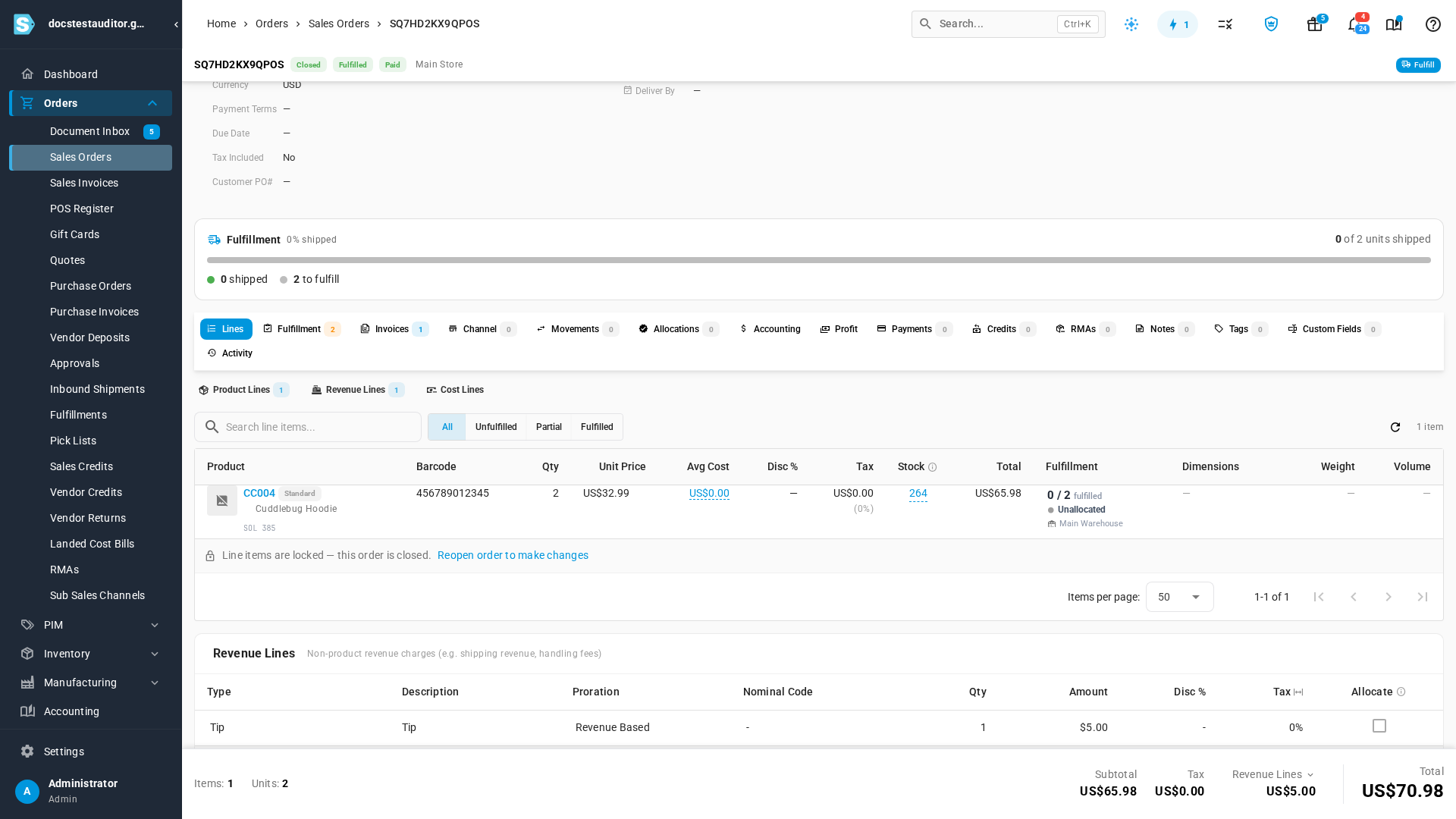The image size is (1456, 819).
Task: Expand the Inventory sidebar section
Action: click(155, 654)
